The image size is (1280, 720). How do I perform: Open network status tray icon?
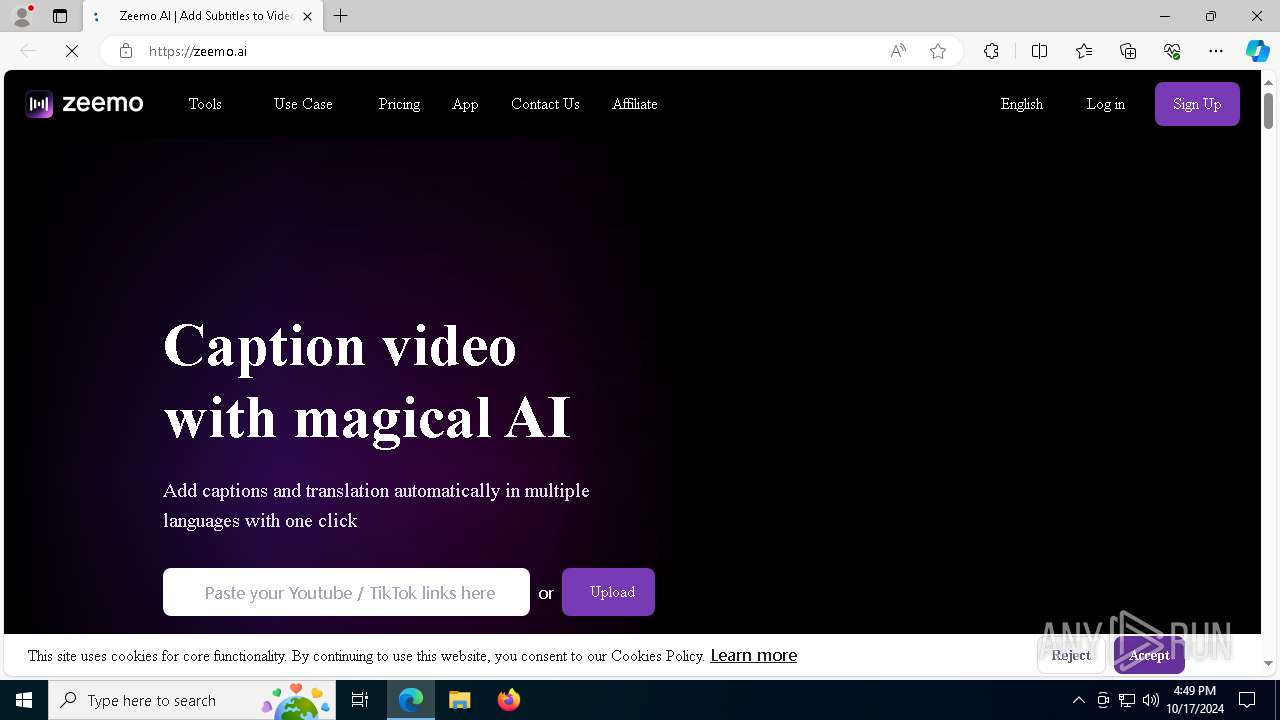pyautogui.click(x=1127, y=700)
